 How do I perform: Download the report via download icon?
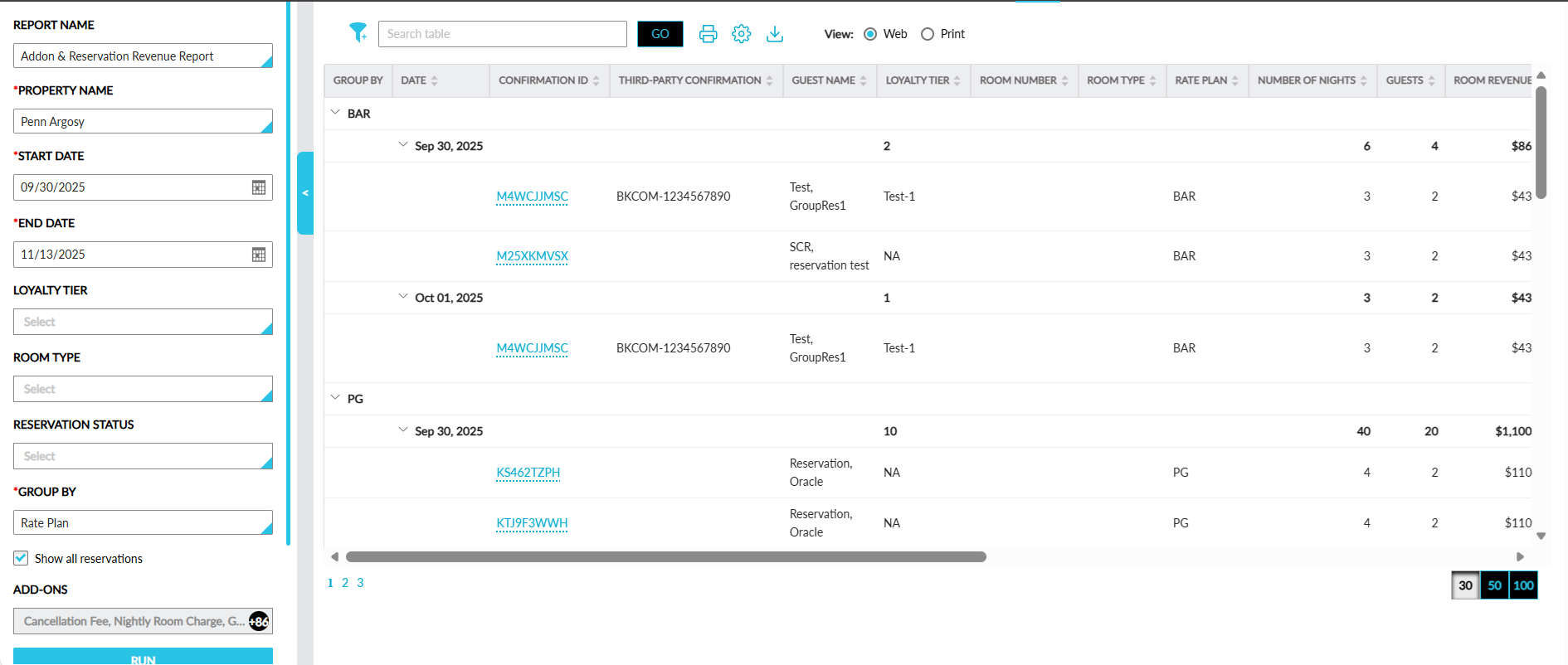click(774, 34)
